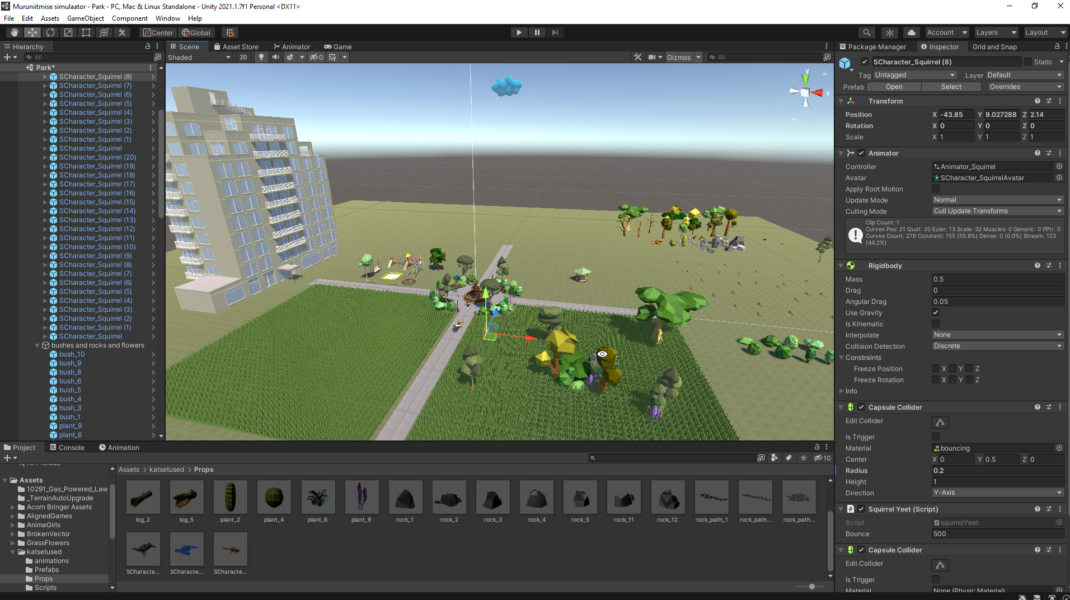Image resolution: width=1070 pixels, height=600 pixels.
Task: Tick the Static checkbox
Action: pyautogui.click(x=1027, y=62)
